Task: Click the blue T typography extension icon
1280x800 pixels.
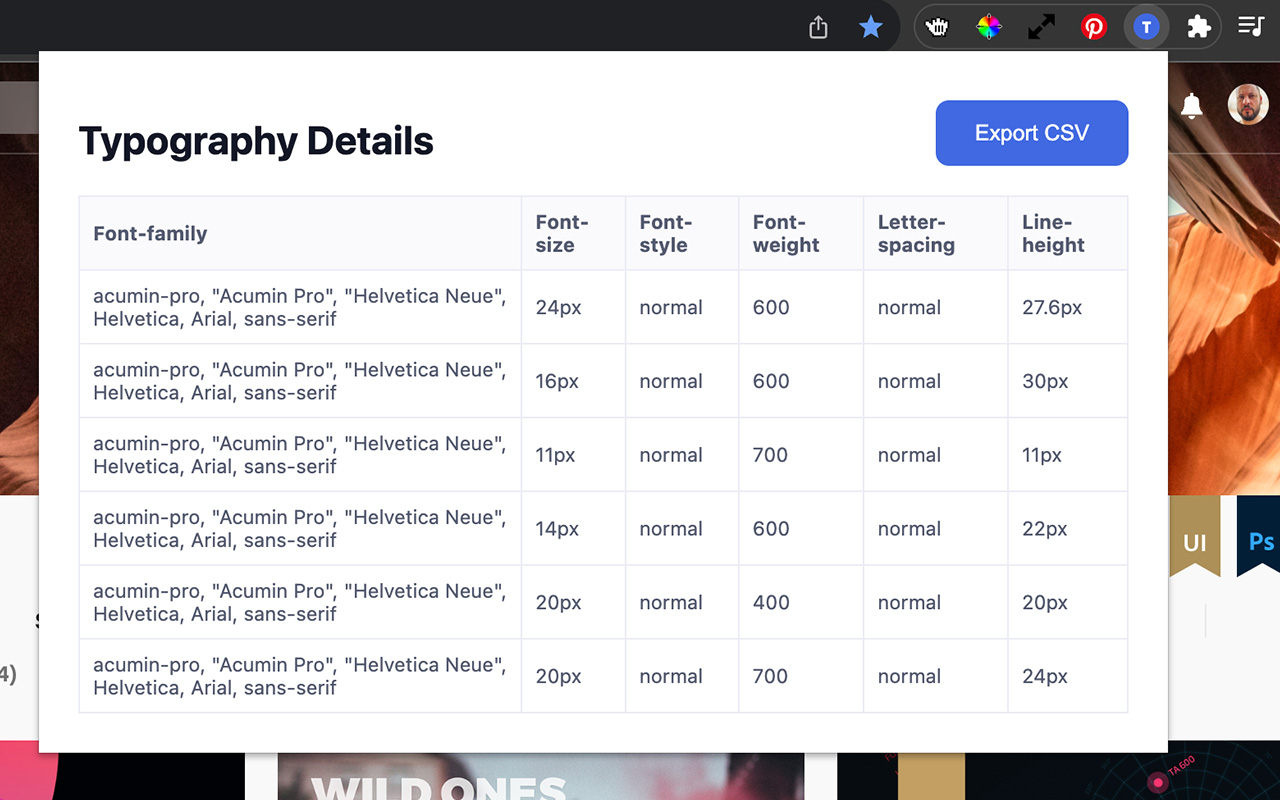Action: (x=1146, y=27)
